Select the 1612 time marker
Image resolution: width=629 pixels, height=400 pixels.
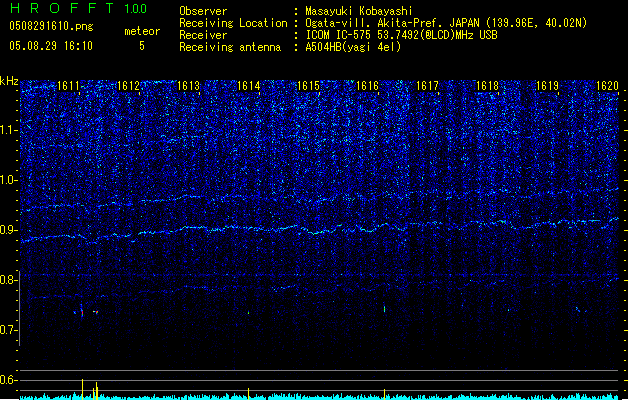(x=128, y=87)
